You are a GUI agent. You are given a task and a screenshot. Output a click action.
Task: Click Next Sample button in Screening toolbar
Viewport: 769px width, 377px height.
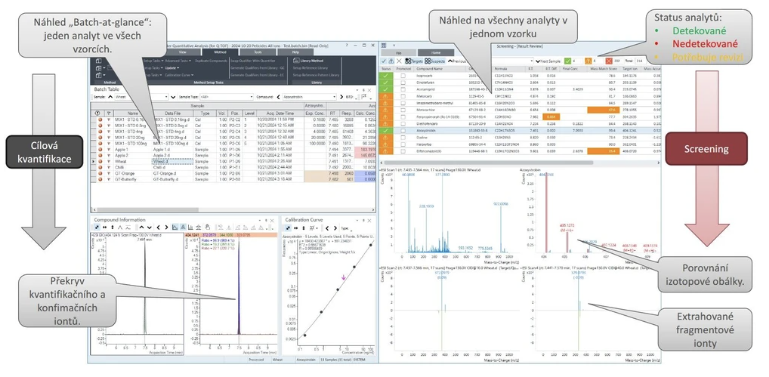tap(549, 61)
